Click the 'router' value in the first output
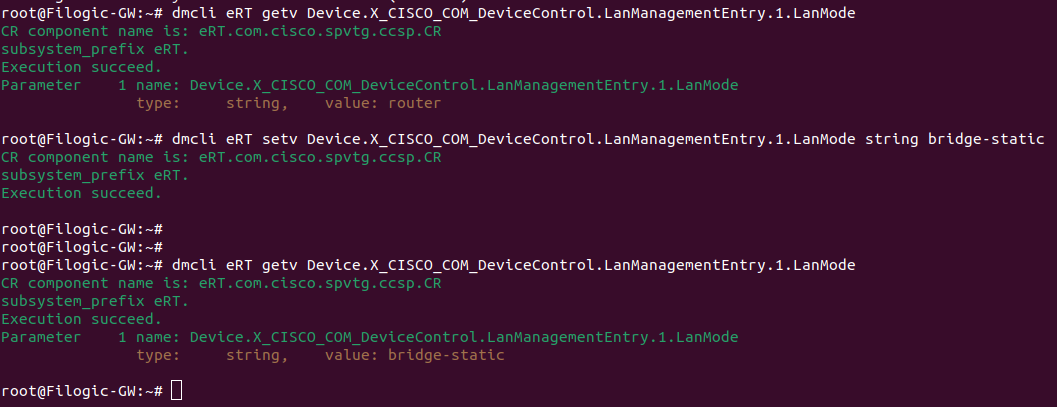The image size is (1057, 407). [x=416, y=103]
